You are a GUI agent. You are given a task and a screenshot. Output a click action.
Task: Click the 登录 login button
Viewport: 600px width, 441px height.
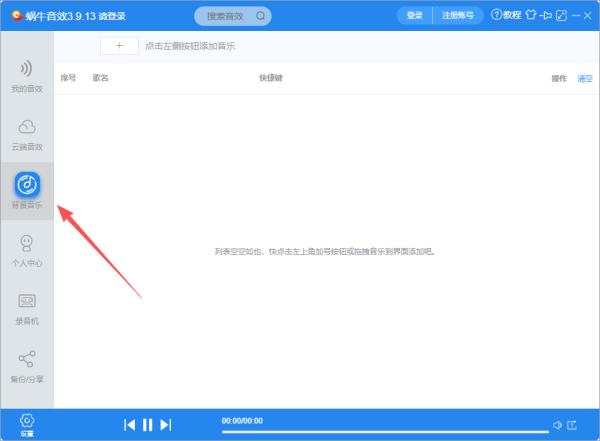tap(414, 16)
